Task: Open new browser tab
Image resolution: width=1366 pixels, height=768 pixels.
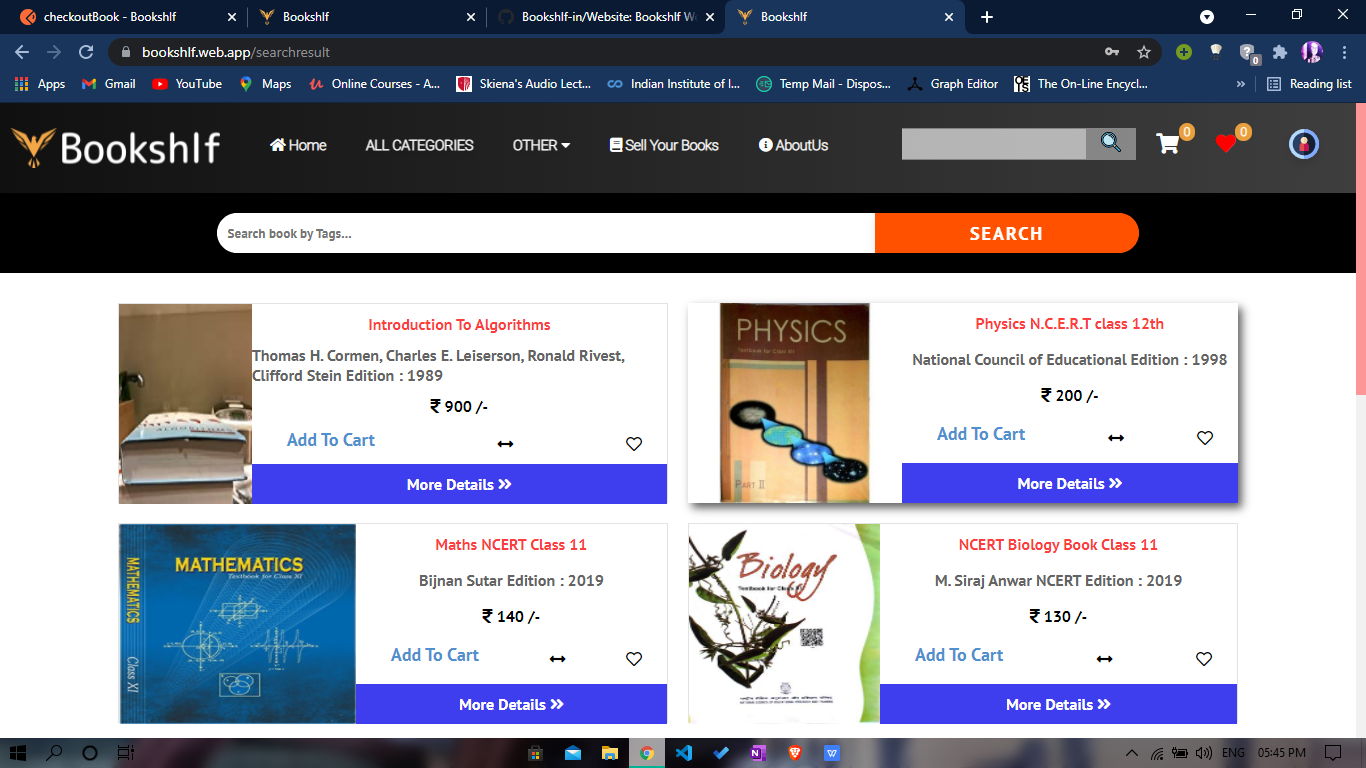Action: pyautogui.click(x=987, y=17)
